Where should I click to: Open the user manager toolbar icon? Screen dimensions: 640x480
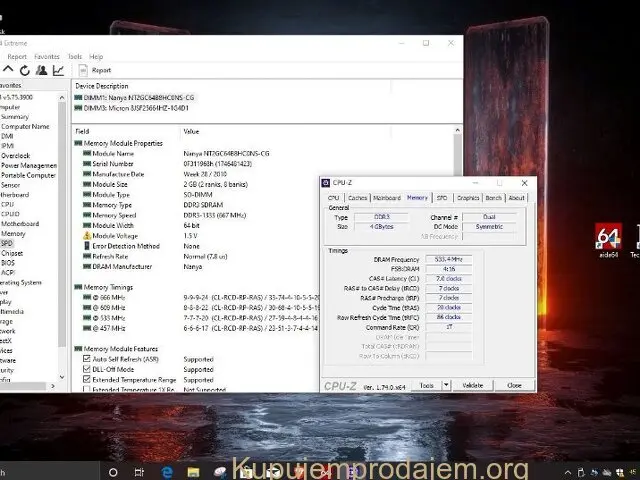42,70
